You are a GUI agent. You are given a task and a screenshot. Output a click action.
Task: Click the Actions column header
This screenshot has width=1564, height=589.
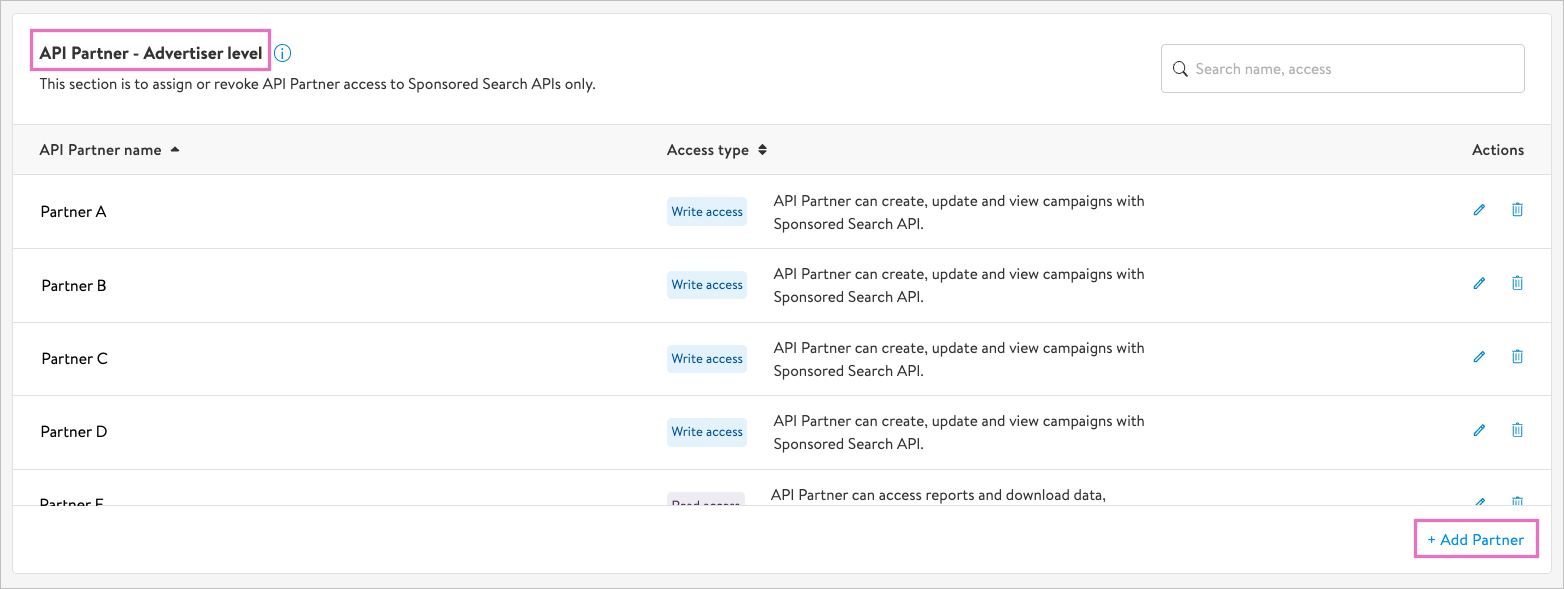coord(1497,150)
